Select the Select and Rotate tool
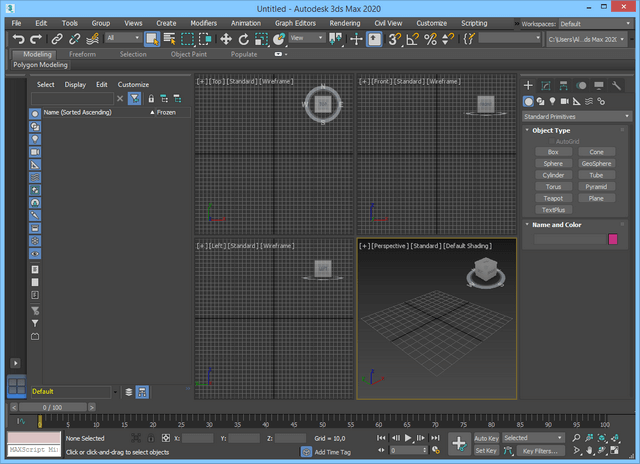Viewport: 640px width, 464px height. [243, 39]
